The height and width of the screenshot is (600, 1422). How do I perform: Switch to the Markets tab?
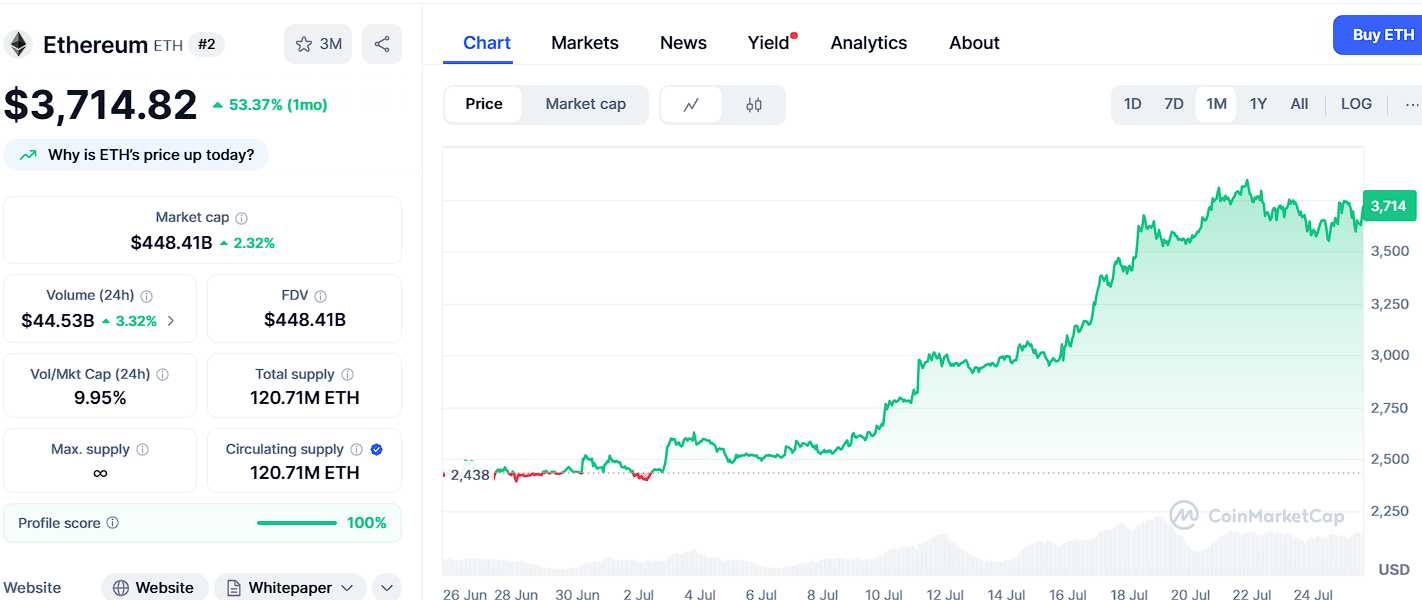585,42
